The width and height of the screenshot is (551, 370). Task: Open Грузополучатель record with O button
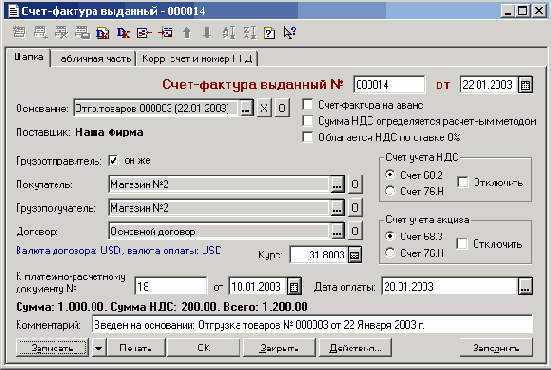355,208
